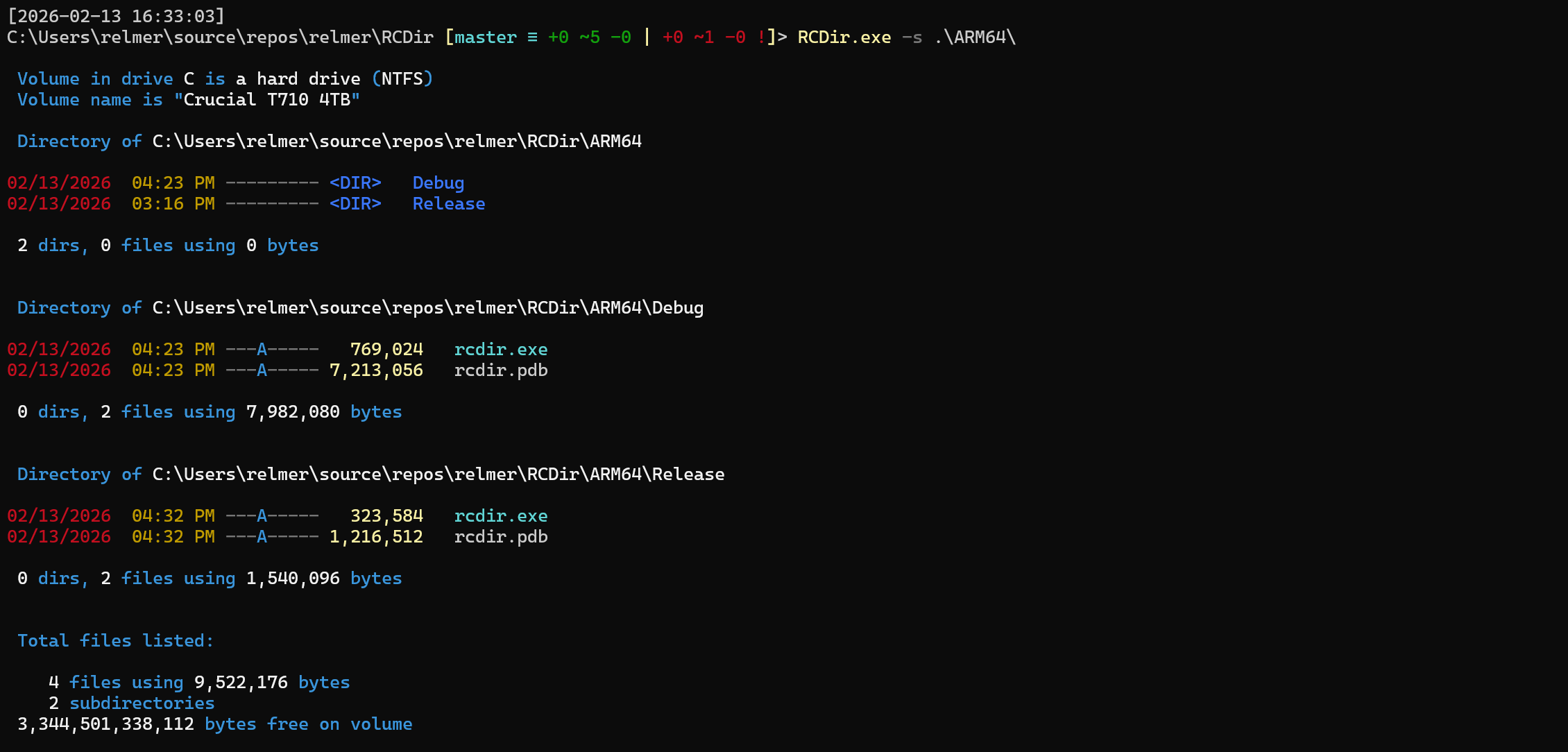Click rcdir.pdb in Release listing
This screenshot has height=752, width=1568.
(x=500, y=537)
